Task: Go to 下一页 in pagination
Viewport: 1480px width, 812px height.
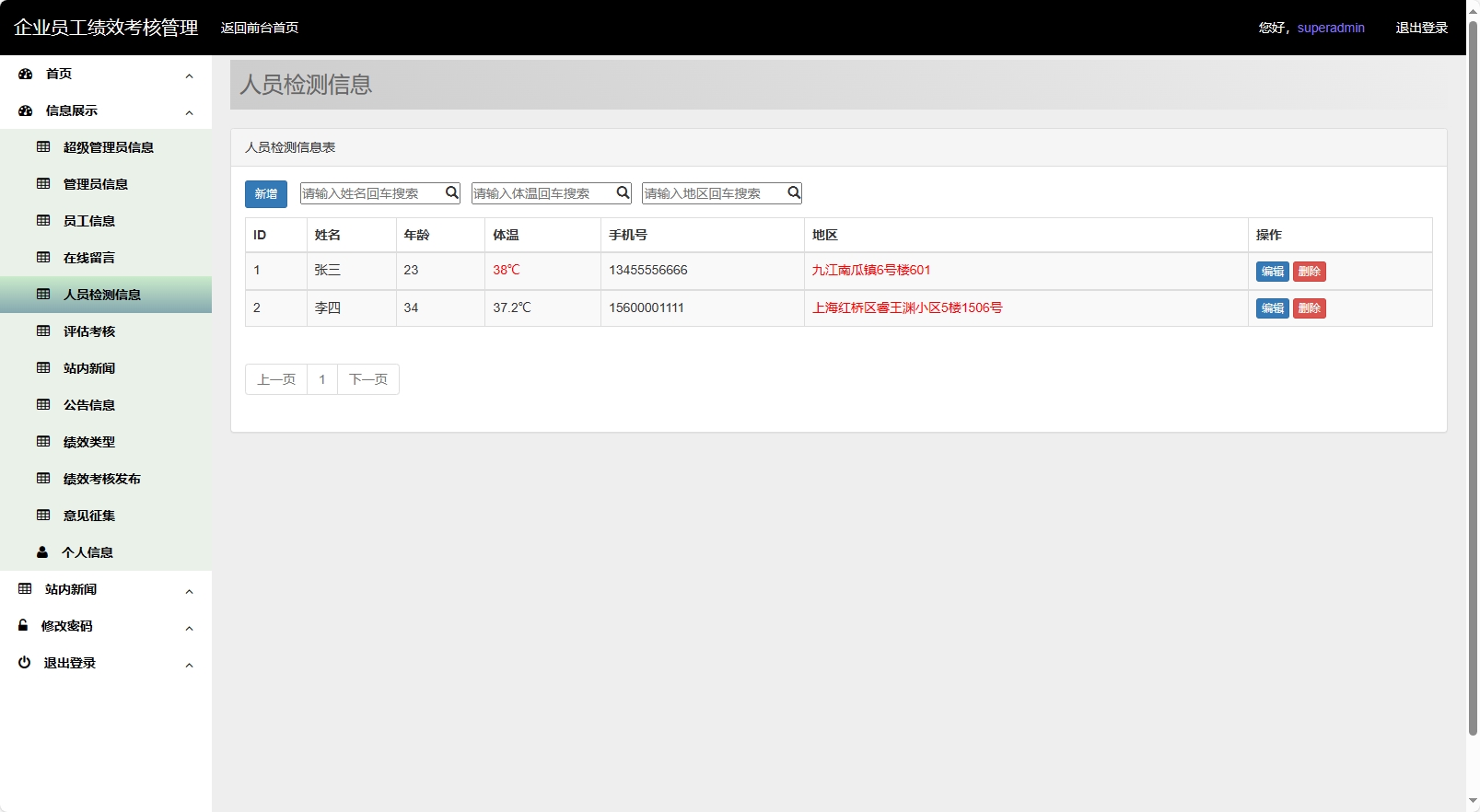Action: [368, 379]
